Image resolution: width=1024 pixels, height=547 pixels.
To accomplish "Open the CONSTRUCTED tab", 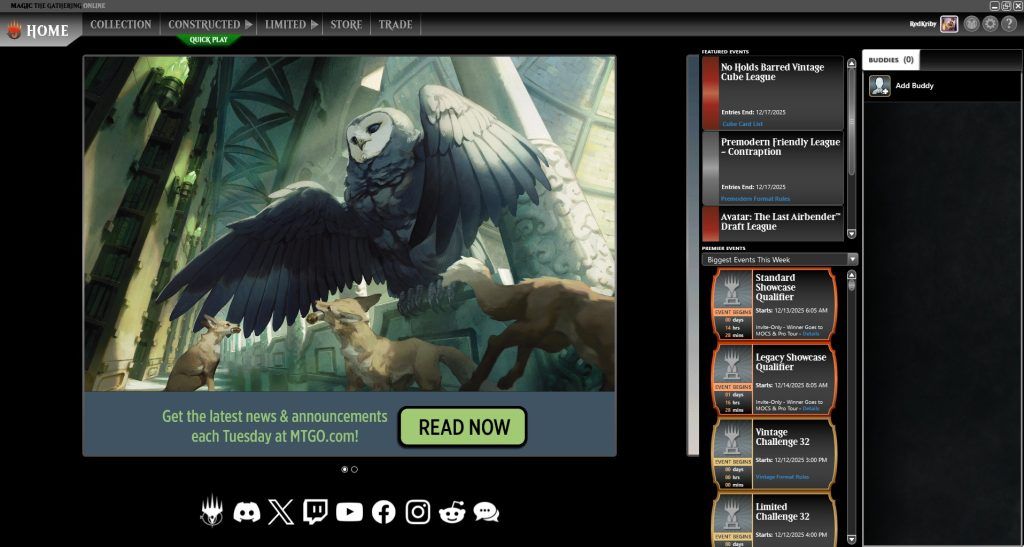I will [204, 25].
